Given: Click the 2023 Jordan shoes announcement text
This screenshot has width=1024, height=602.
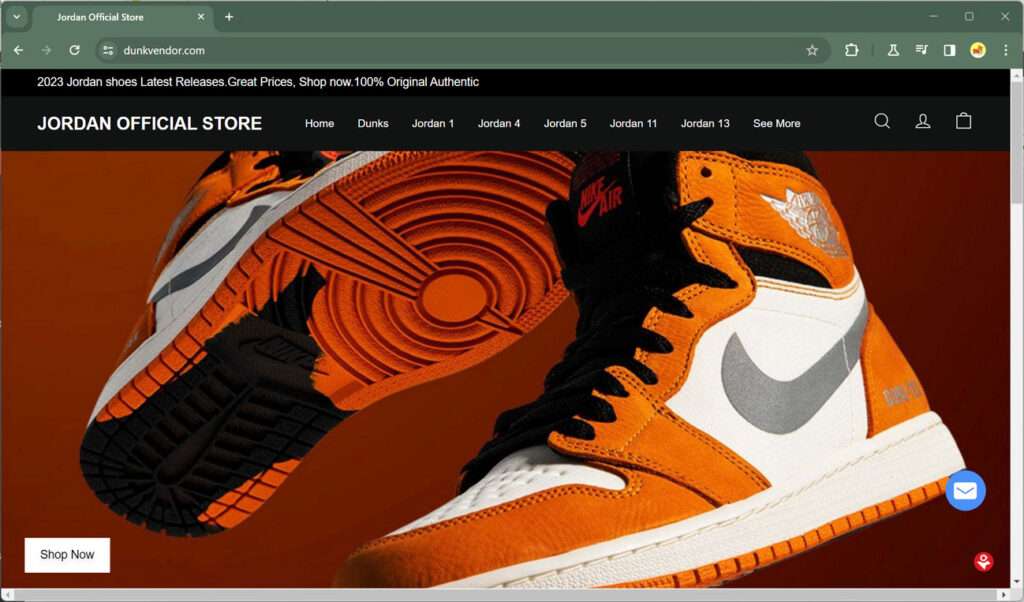Looking at the screenshot, I should (x=258, y=82).
